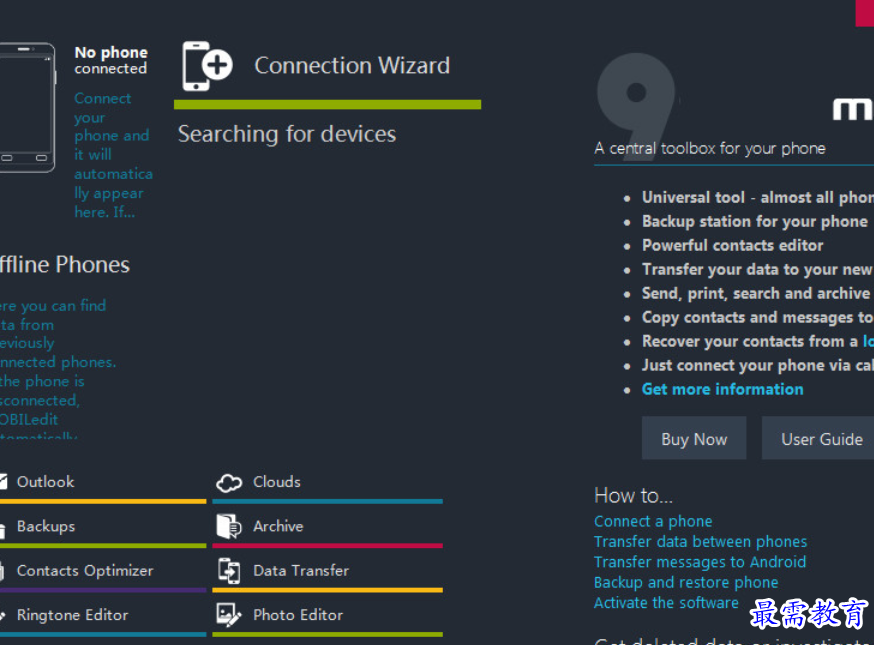Follow the Get more information link
The image size is (874, 645).
tap(722, 389)
